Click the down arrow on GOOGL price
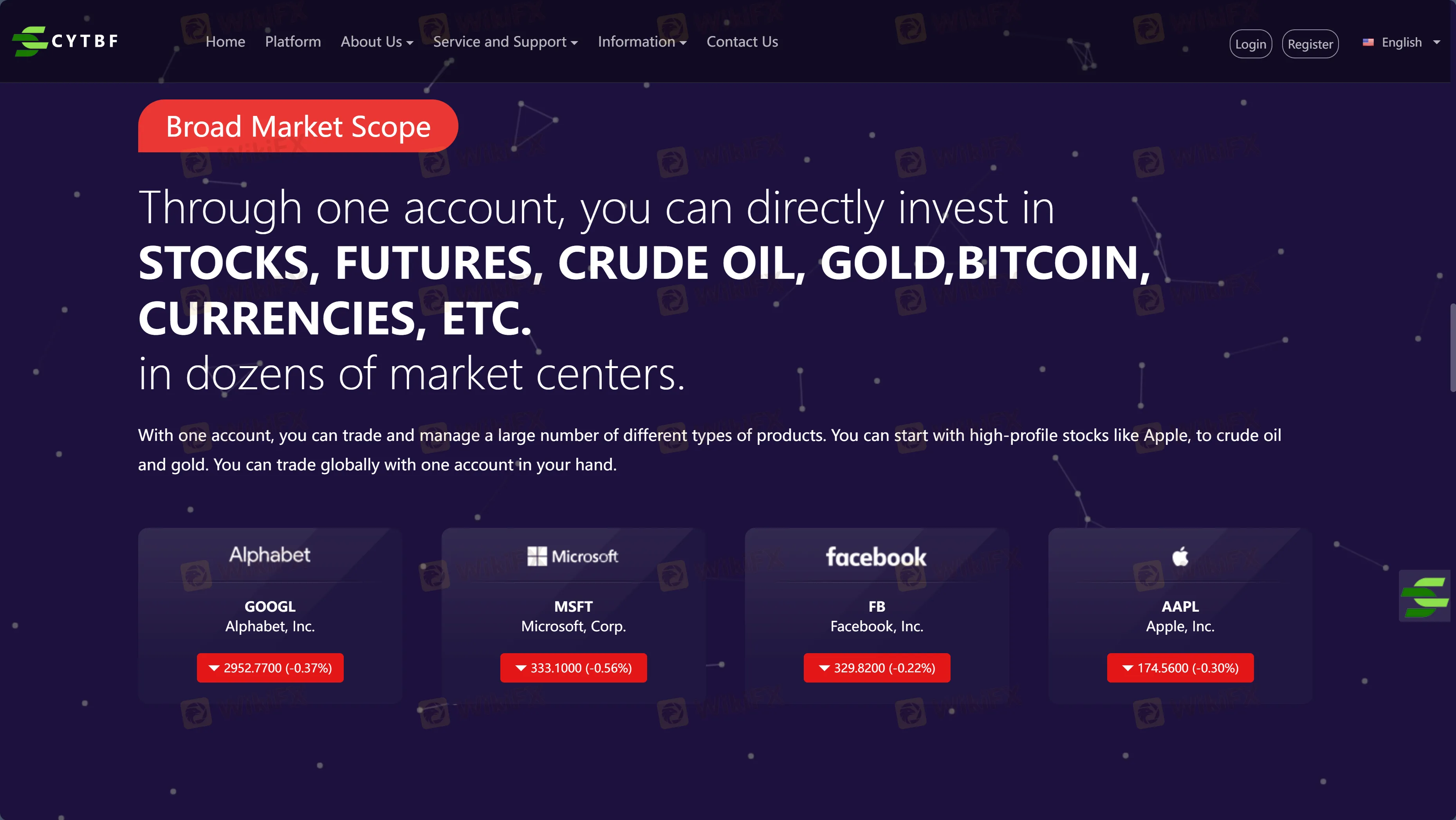This screenshot has height=820, width=1456. point(214,668)
